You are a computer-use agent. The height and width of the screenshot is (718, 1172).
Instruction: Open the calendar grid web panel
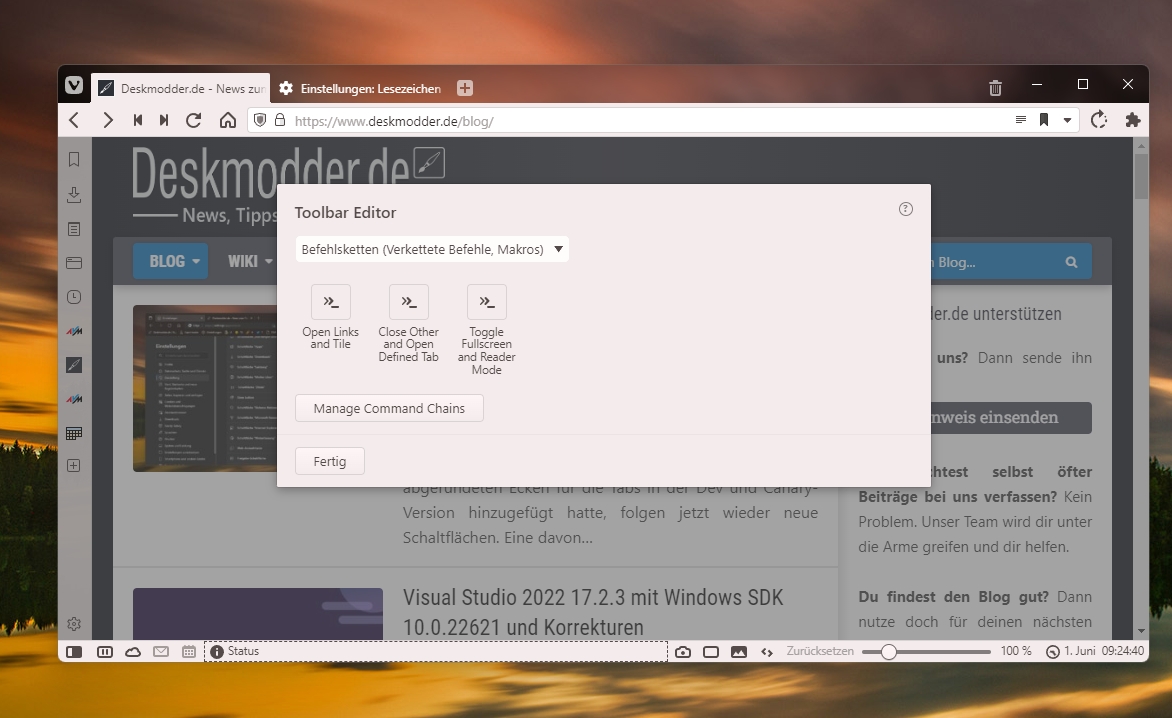tap(74, 433)
